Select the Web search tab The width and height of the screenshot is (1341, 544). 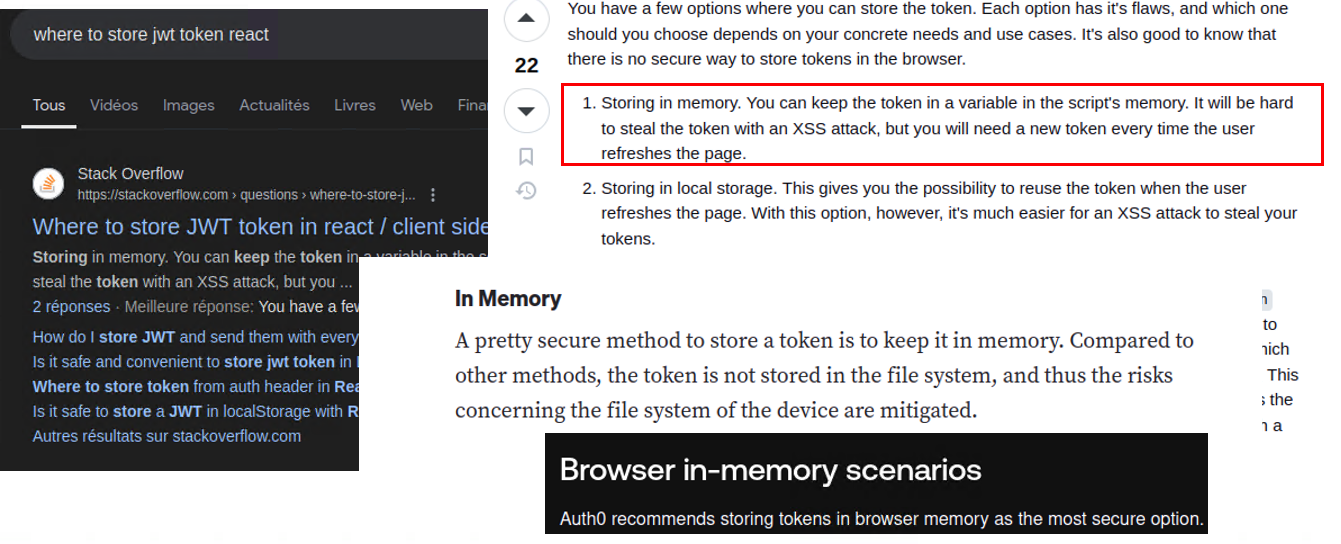coord(416,105)
